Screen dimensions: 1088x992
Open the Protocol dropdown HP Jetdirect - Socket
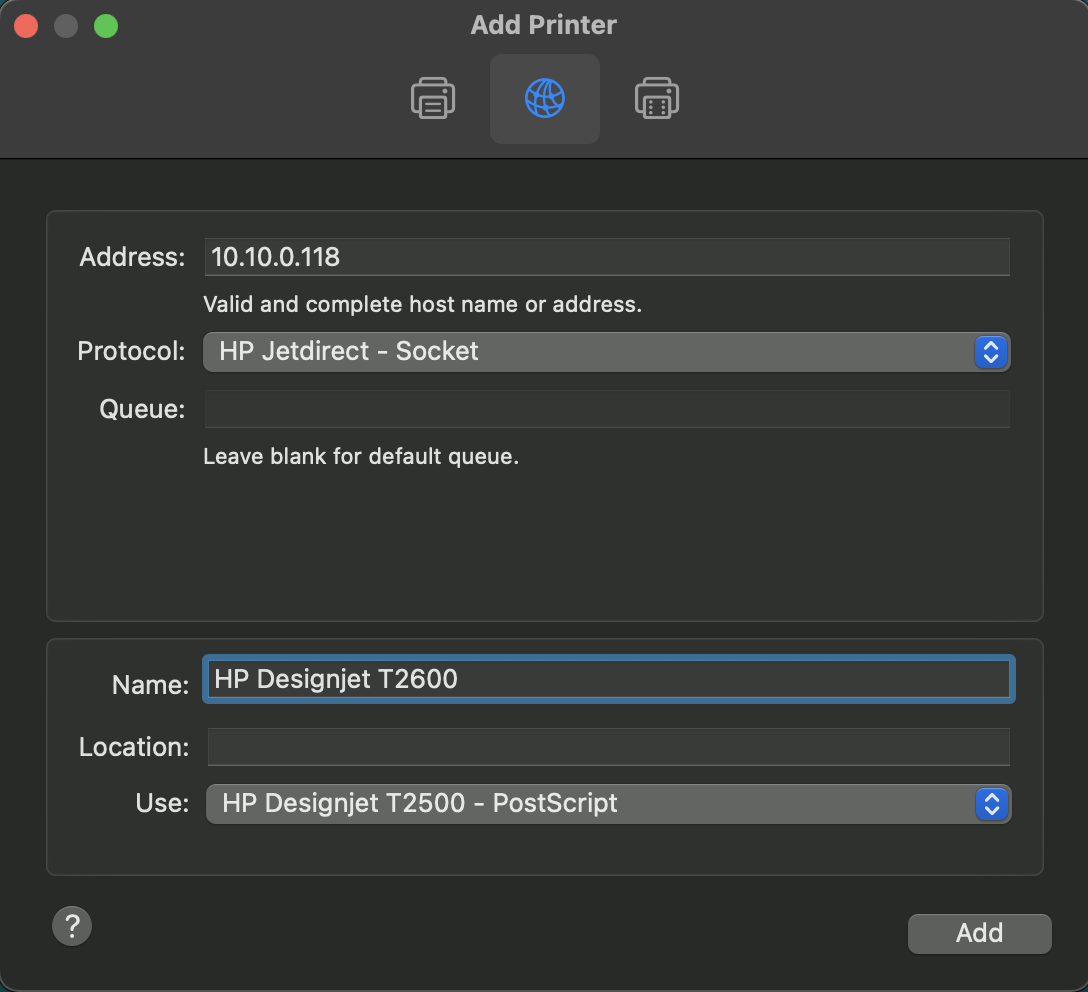pyautogui.click(x=606, y=352)
